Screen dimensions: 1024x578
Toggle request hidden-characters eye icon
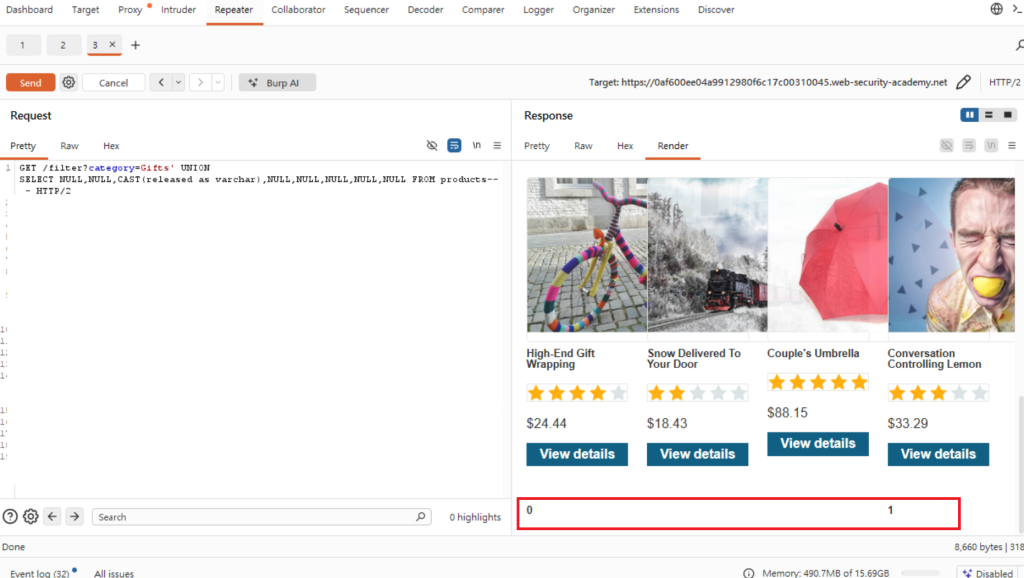point(432,146)
